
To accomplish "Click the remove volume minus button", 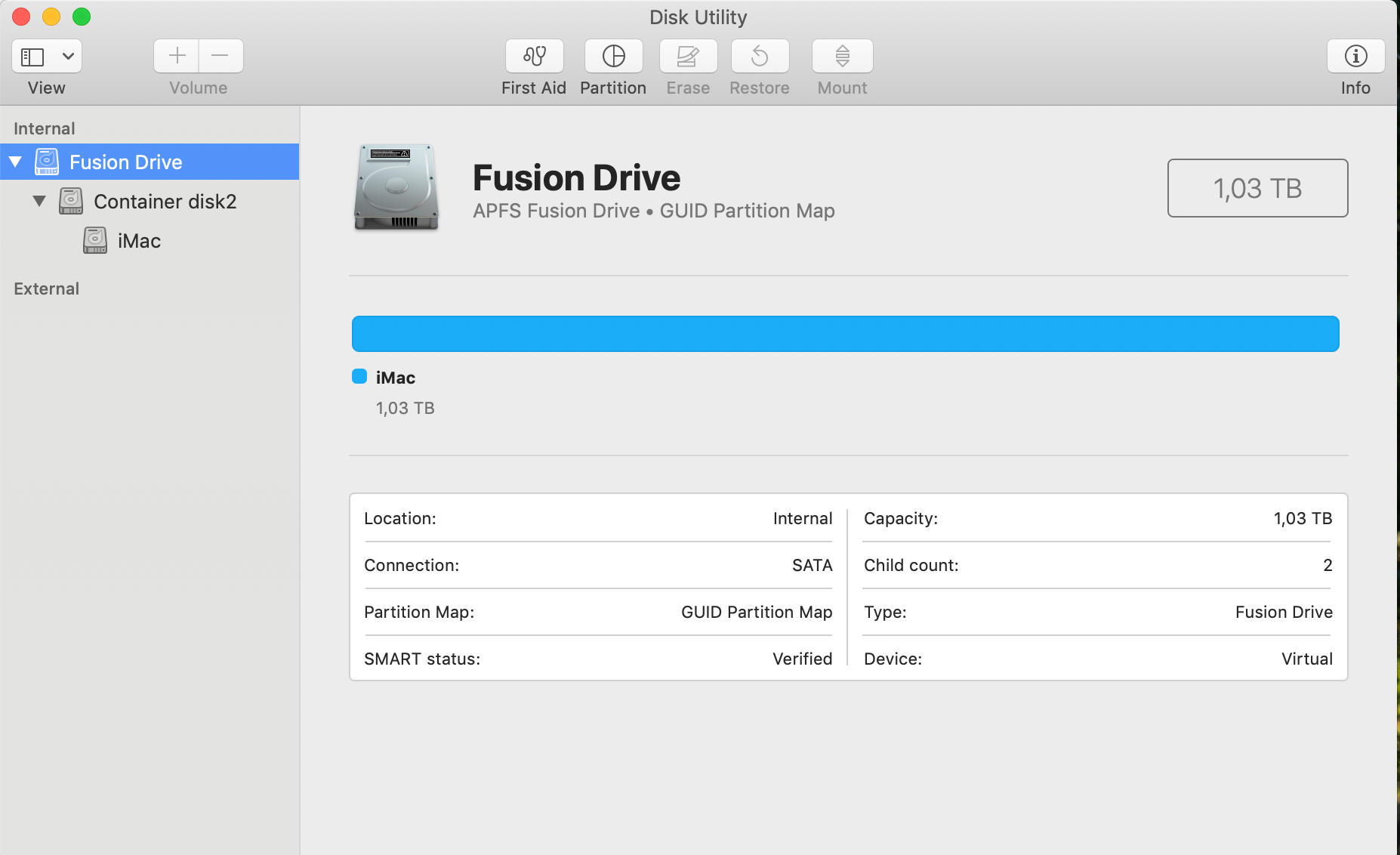I will coord(220,56).
